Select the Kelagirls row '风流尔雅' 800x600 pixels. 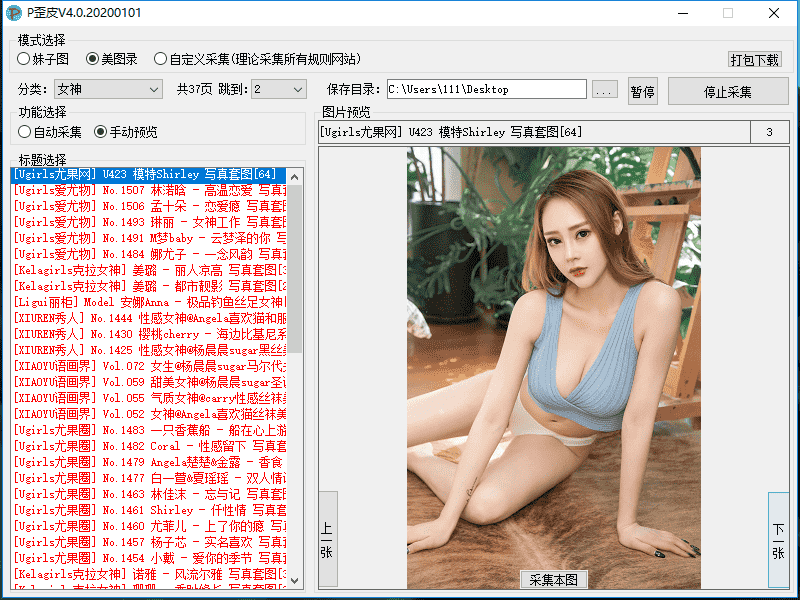pyautogui.click(x=148, y=574)
